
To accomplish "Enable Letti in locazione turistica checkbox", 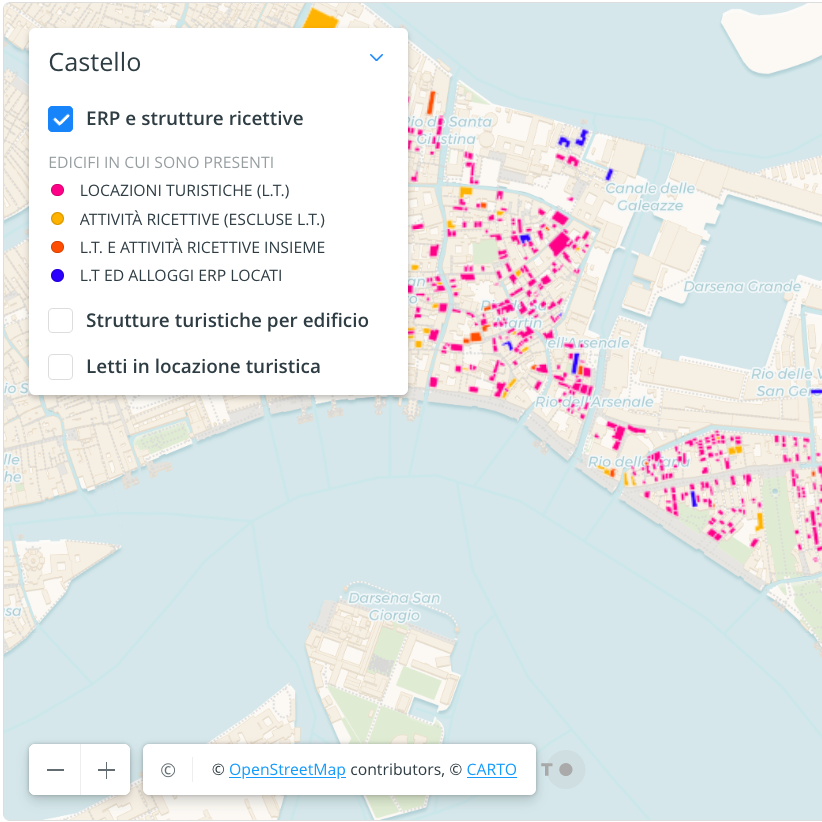I will 61,367.
